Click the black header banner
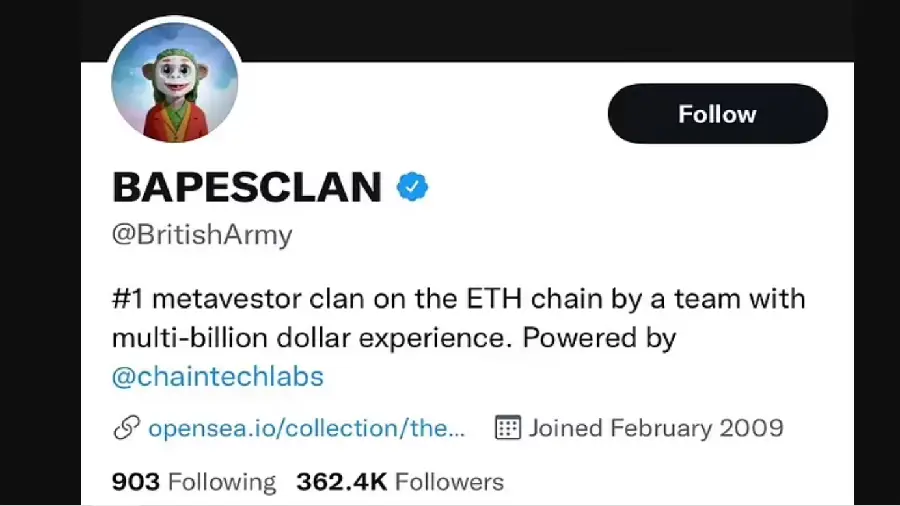This screenshot has height=506, width=900. (x=500, y=28)
